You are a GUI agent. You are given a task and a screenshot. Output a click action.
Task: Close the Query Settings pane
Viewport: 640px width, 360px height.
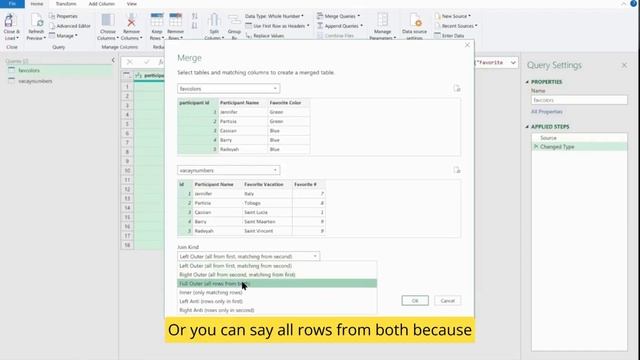point(624,65)
